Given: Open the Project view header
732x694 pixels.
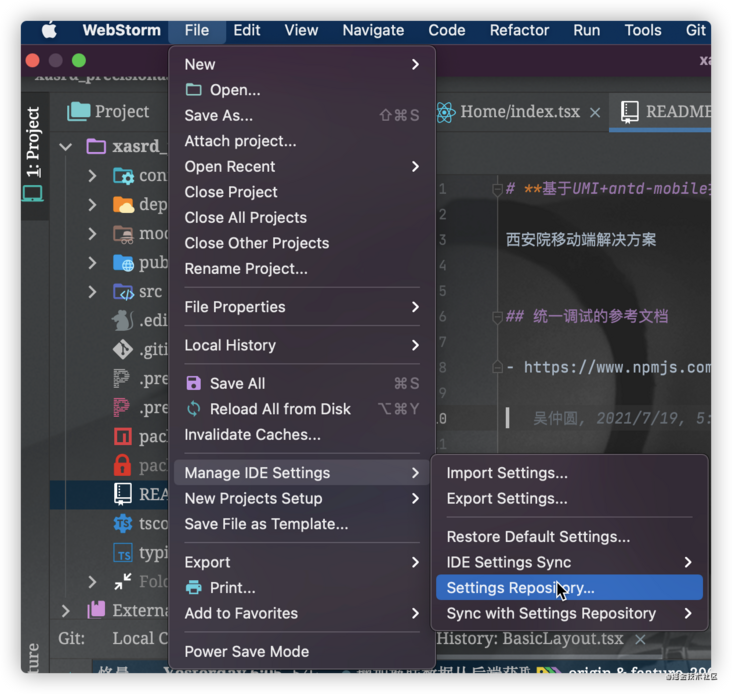Looking at the screenshot, I should [x=109, y=112].
